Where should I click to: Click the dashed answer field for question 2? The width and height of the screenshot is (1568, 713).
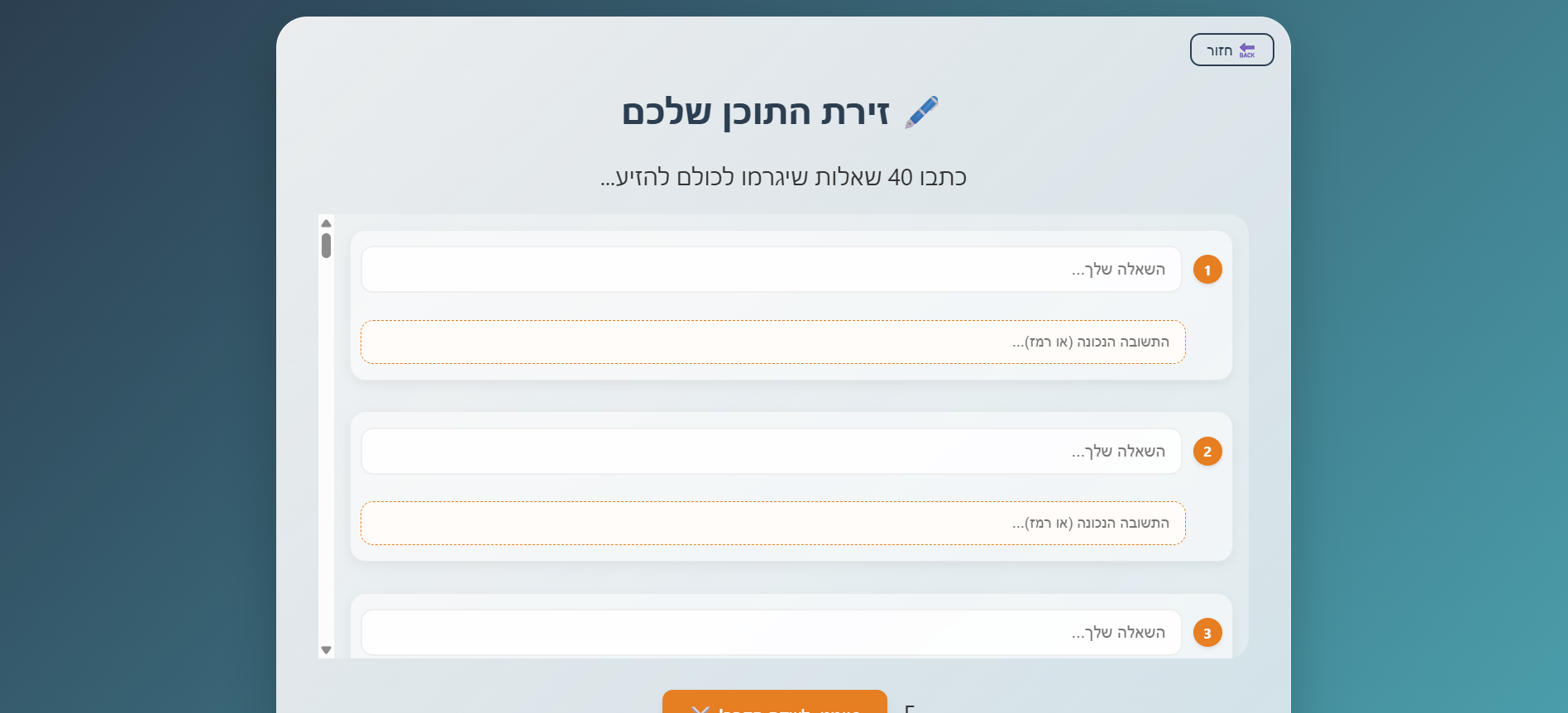coord(772,523)
